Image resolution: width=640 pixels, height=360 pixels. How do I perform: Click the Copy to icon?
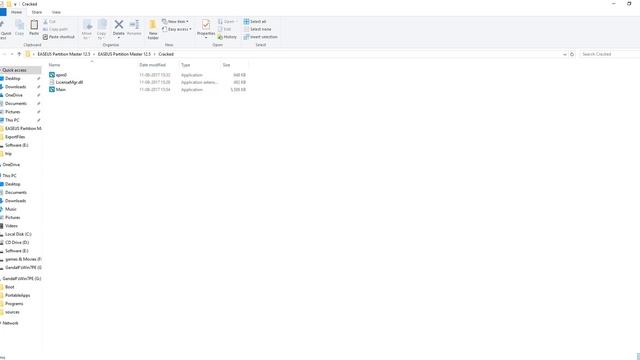[102, 25]
